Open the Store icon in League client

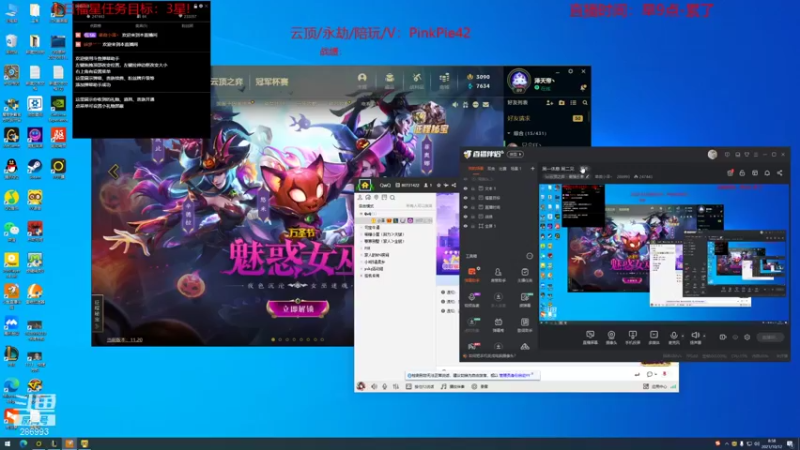(444, 78)
